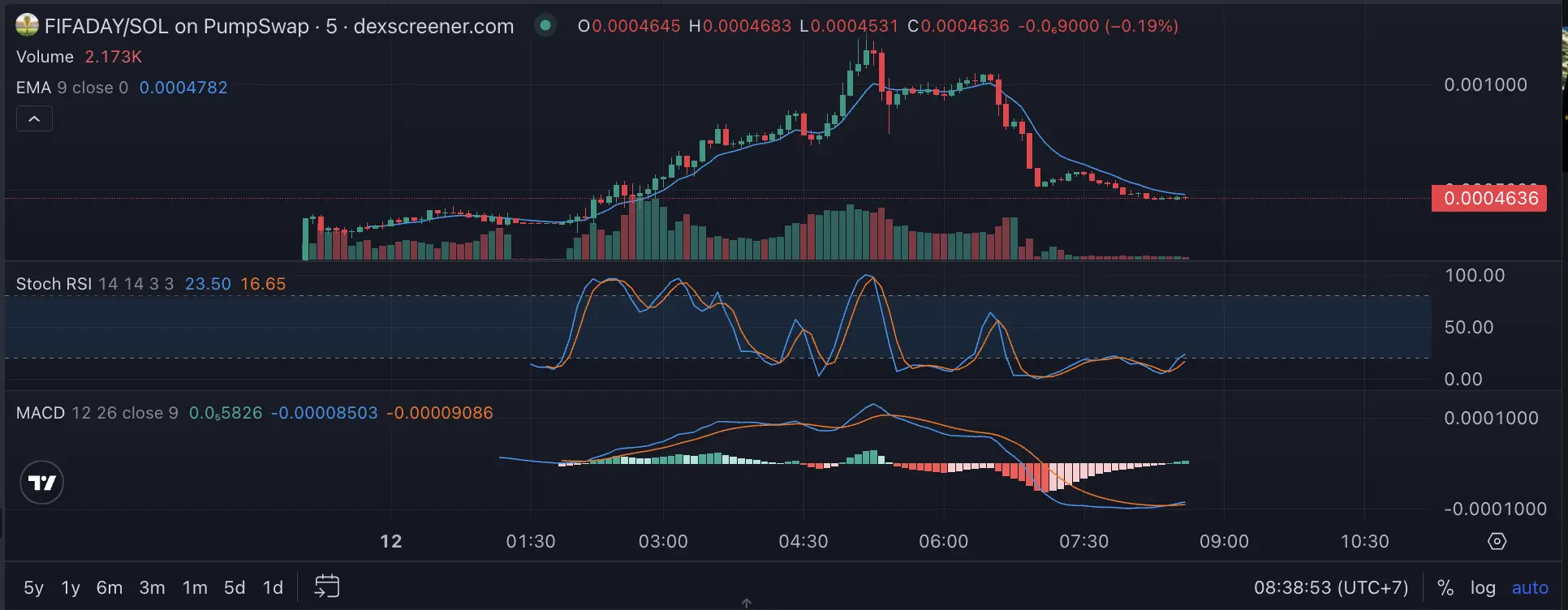This screenshot has width=1568, height=610.
Task: Click the price change text (−0.19%)
Action: tap(1143, 26)
